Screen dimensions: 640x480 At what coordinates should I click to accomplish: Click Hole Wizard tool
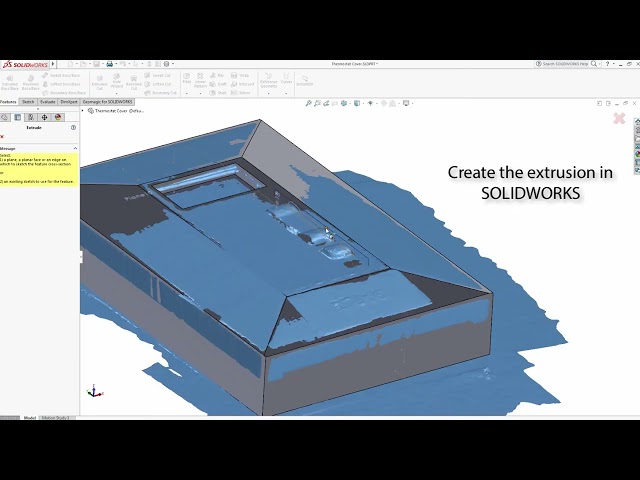tap(117, 81)
